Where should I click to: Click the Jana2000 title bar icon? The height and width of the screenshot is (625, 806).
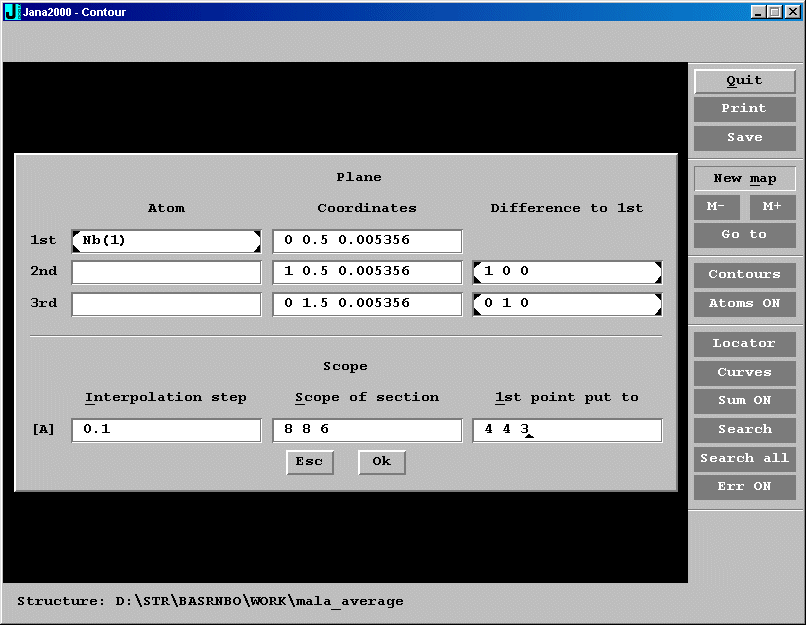point(13,12)
